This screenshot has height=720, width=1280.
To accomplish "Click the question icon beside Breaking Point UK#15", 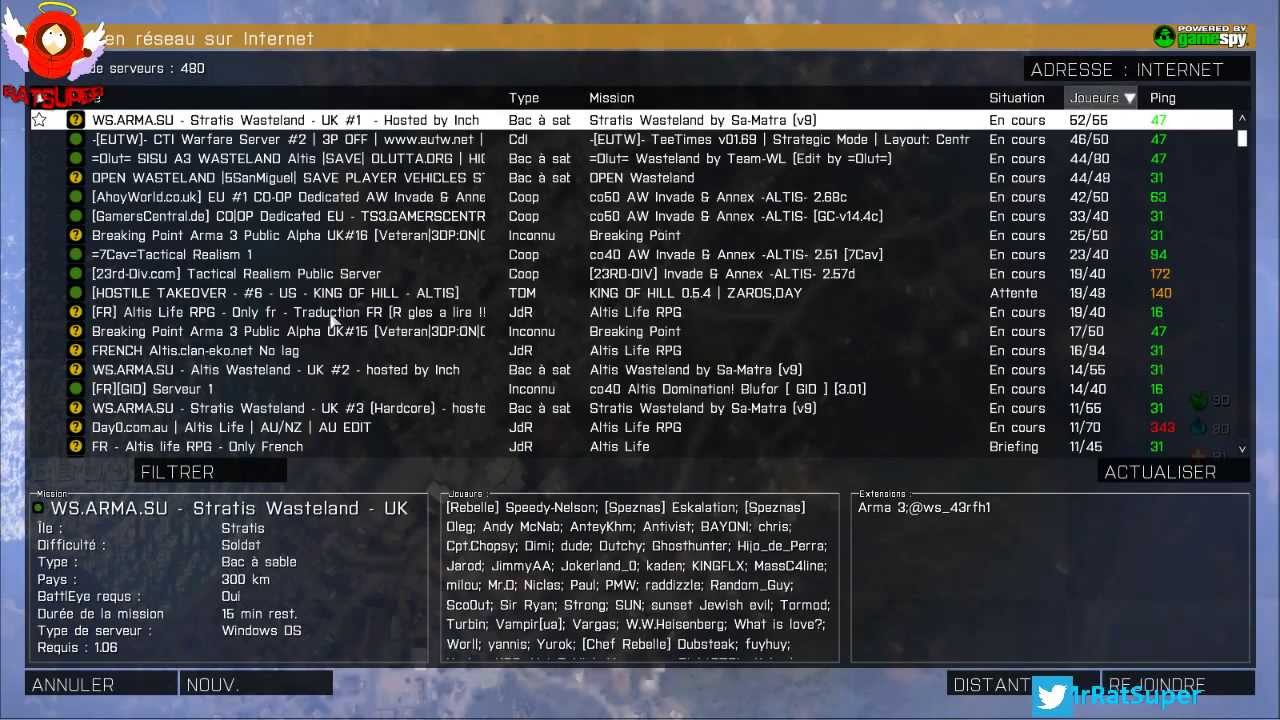I will [75, 331].
